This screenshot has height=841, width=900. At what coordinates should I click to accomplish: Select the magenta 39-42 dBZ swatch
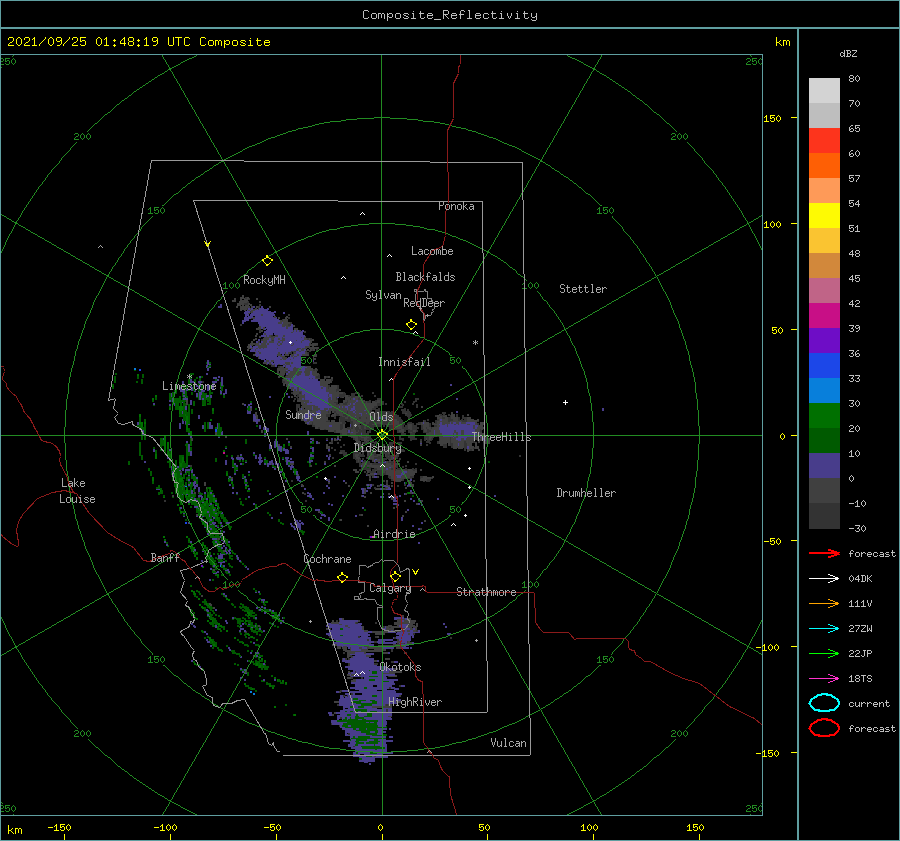(x=824, y=315)
